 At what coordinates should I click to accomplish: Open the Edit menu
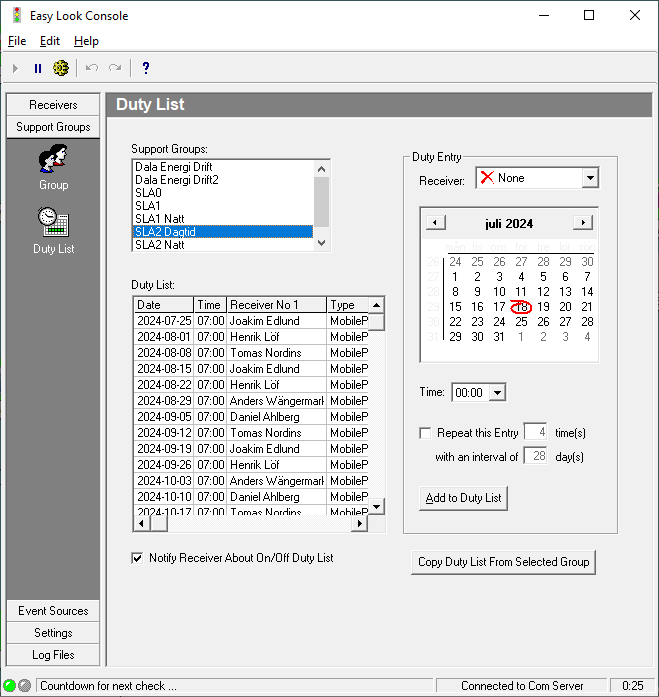[x=49, y=41]
